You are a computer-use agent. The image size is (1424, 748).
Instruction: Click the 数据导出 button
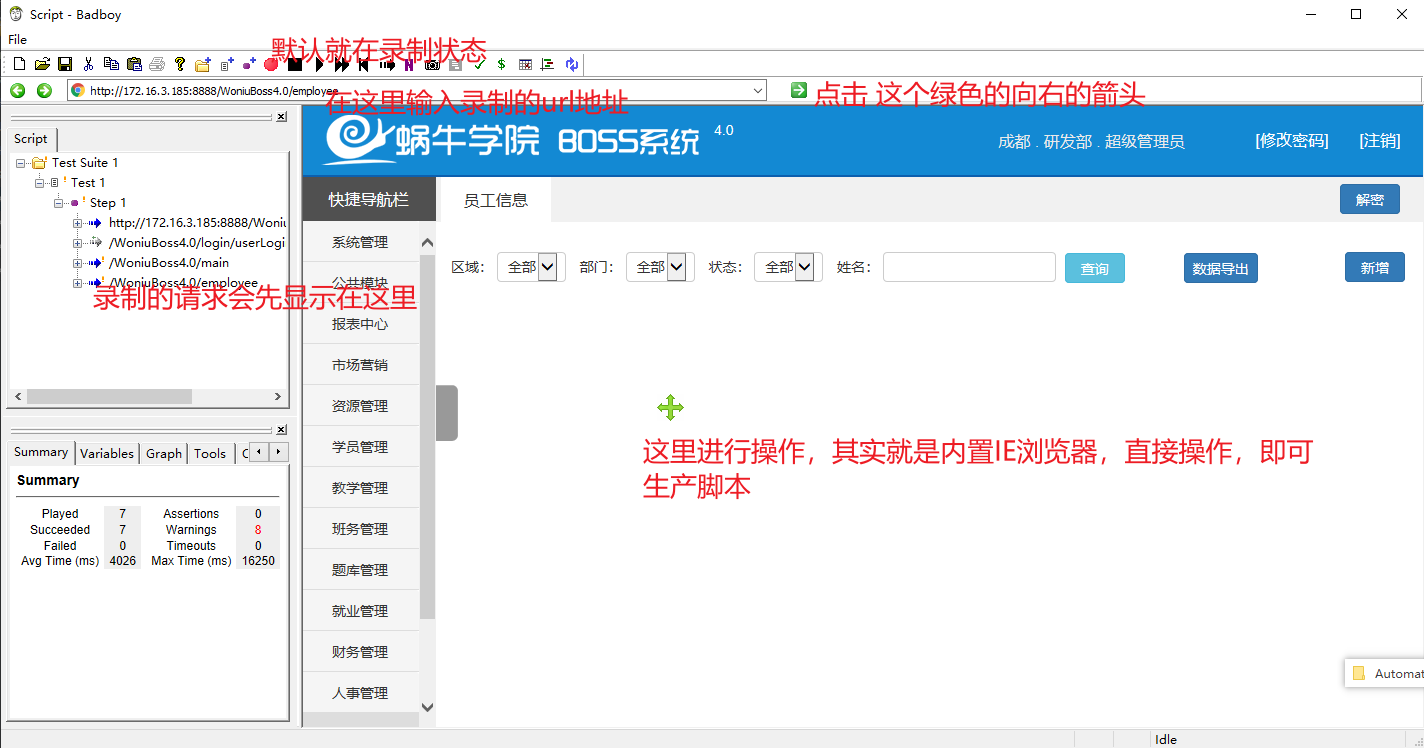[x=1221, y=268]
